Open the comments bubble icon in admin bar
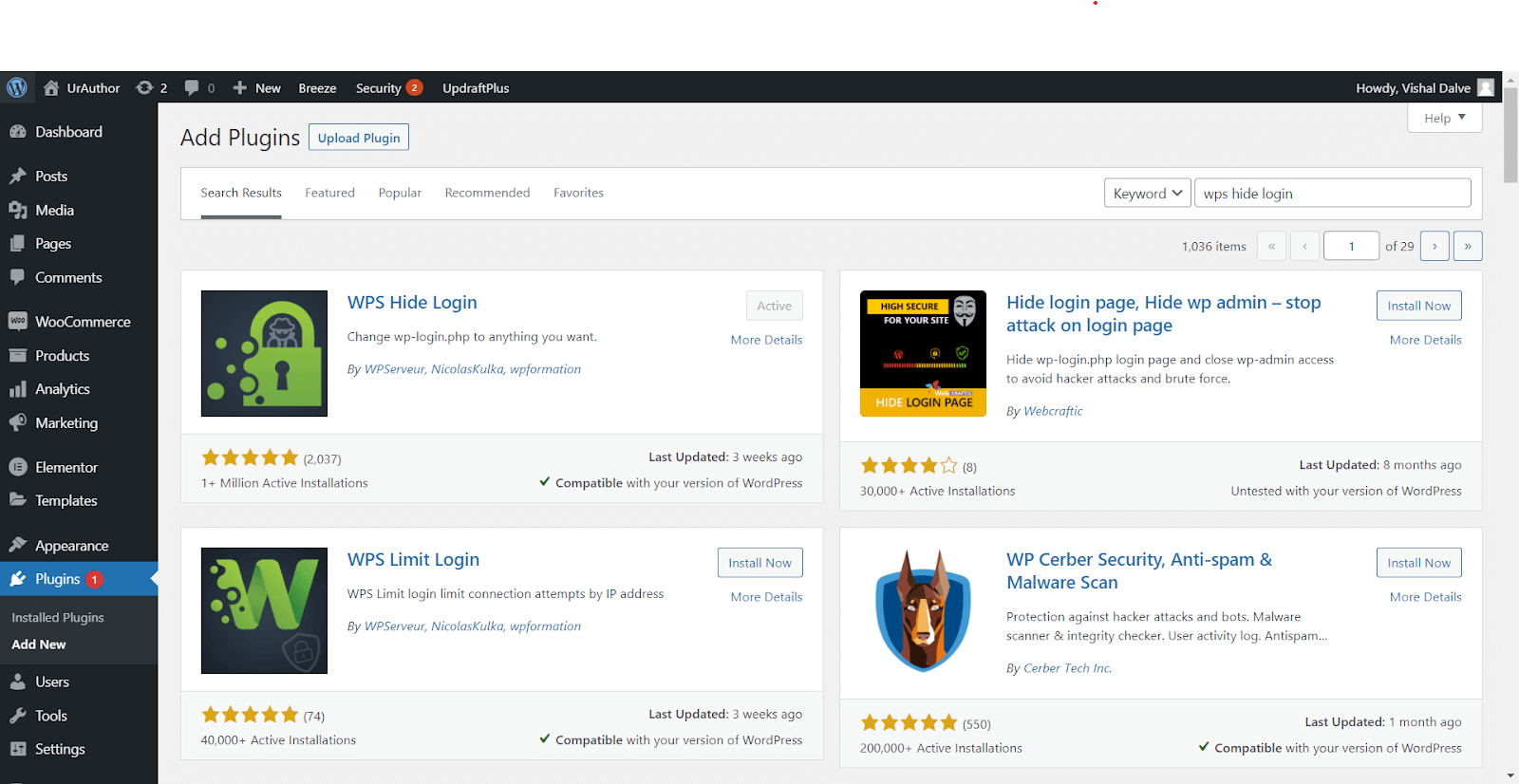Viewport: 1519px width, 784px height. coord(193,87)
